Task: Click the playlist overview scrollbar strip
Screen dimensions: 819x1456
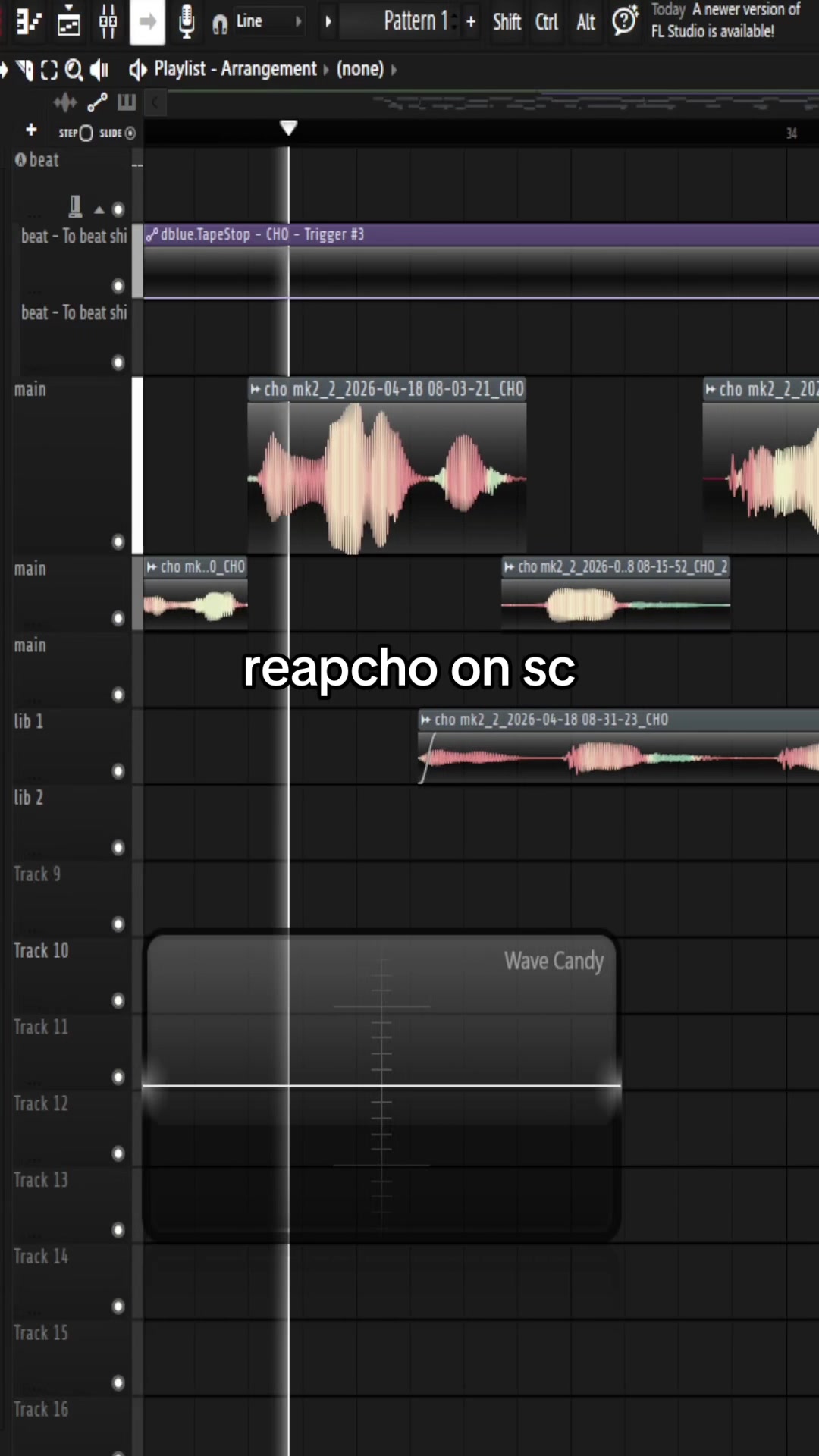Action: pyautogui.click(x=493, y=102)
